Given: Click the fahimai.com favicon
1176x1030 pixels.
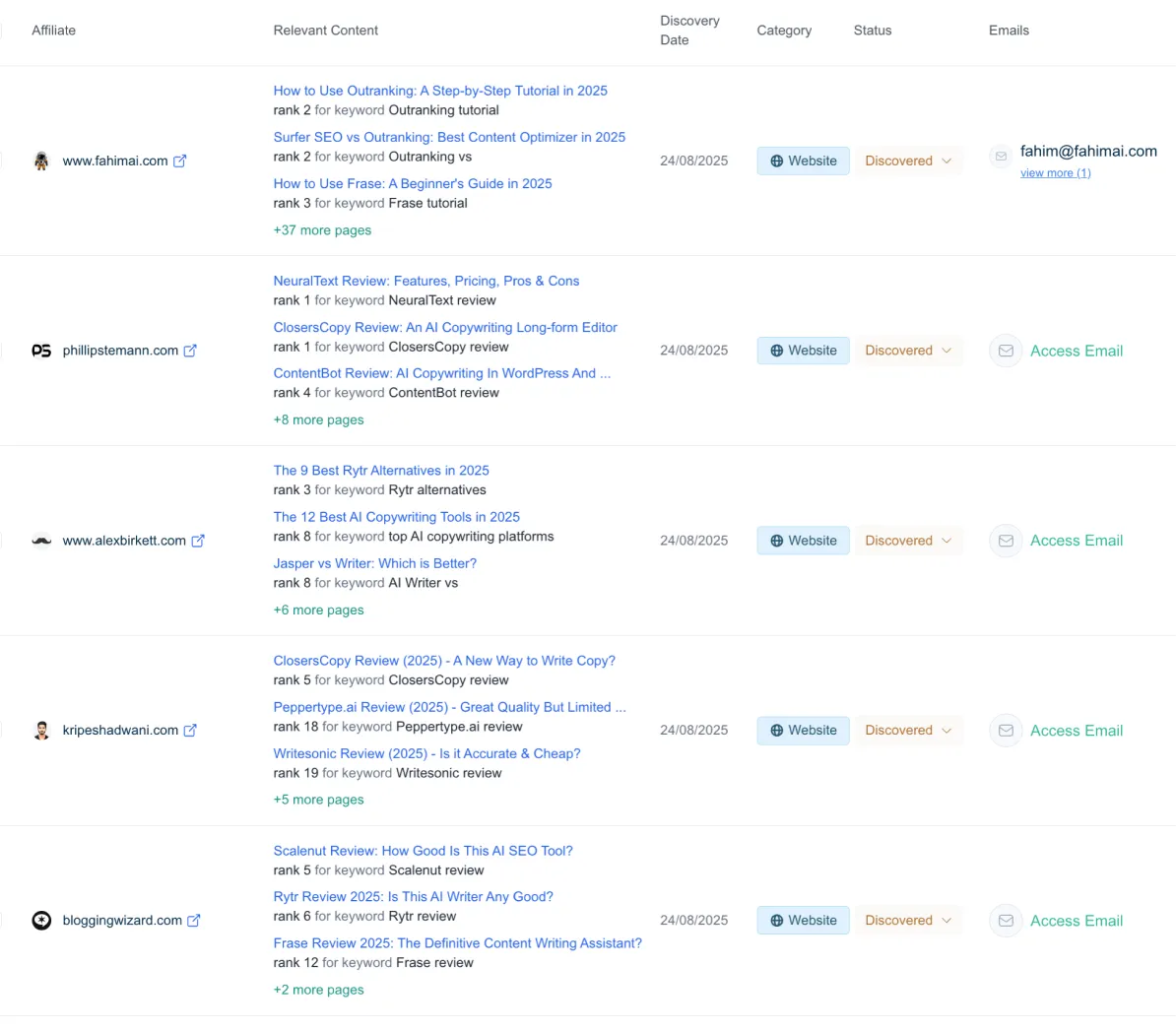Looking at the screenshot, I should [x=41, y=161].
